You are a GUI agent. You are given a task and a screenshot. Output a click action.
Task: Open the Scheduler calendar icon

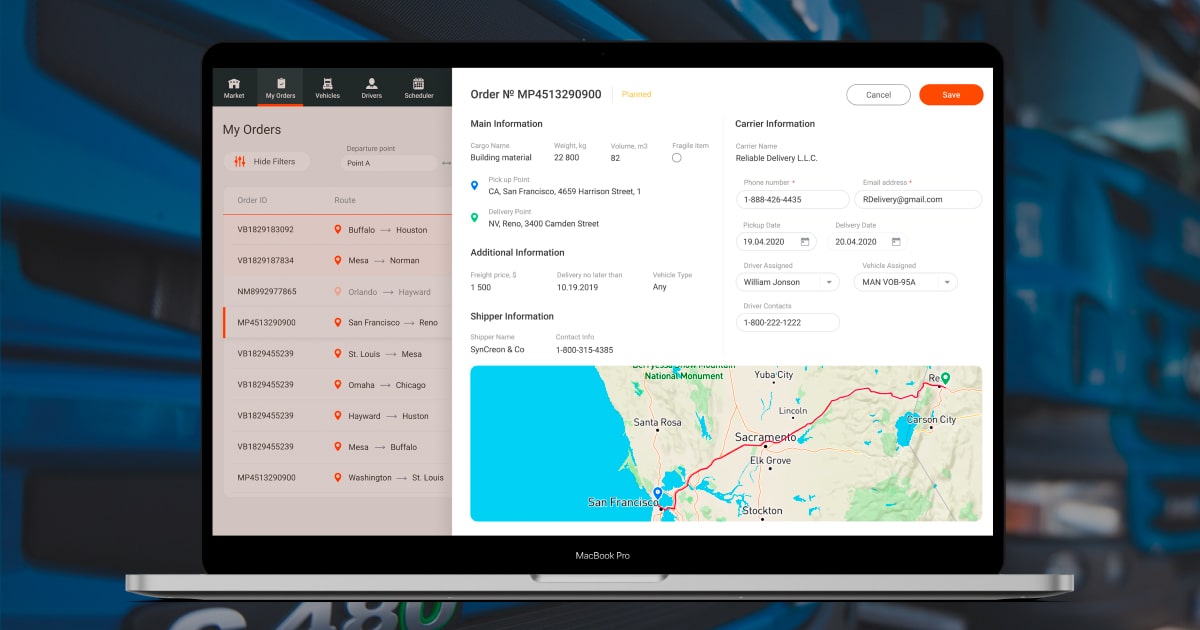[418, 82]
